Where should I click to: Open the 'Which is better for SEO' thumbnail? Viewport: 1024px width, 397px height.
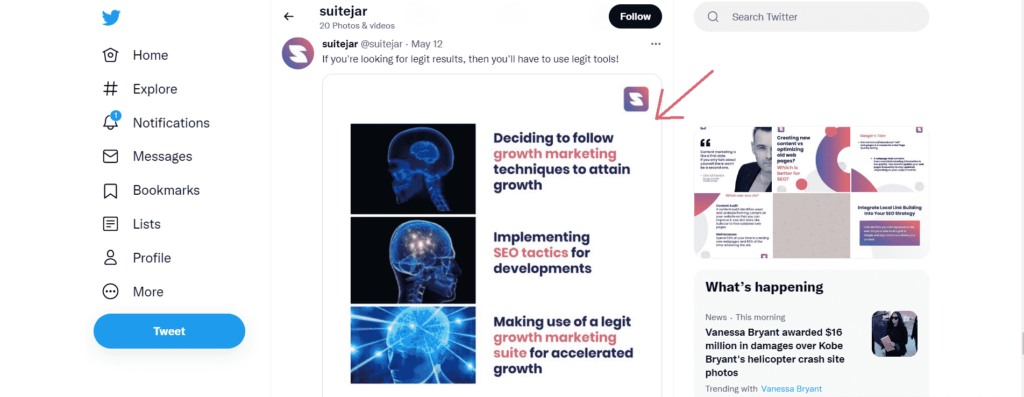(x=812, y=159)
